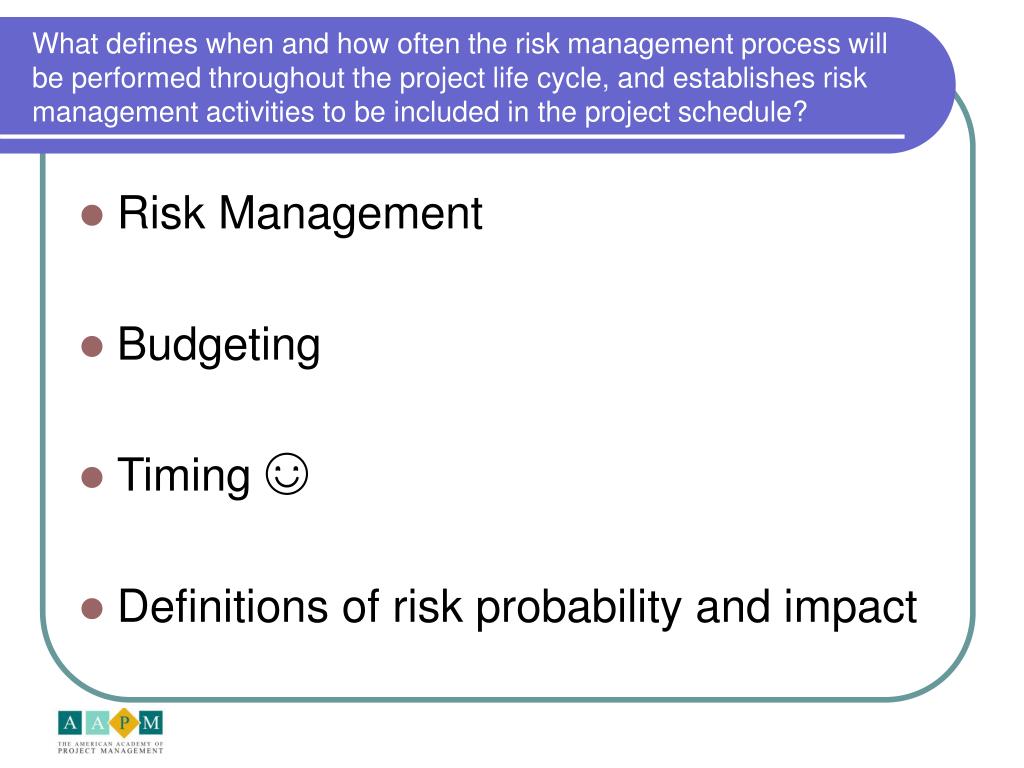Viewport: 1024px width, 768px height.
Task: Select the Budgeting answer
Action: coord(219,345)
